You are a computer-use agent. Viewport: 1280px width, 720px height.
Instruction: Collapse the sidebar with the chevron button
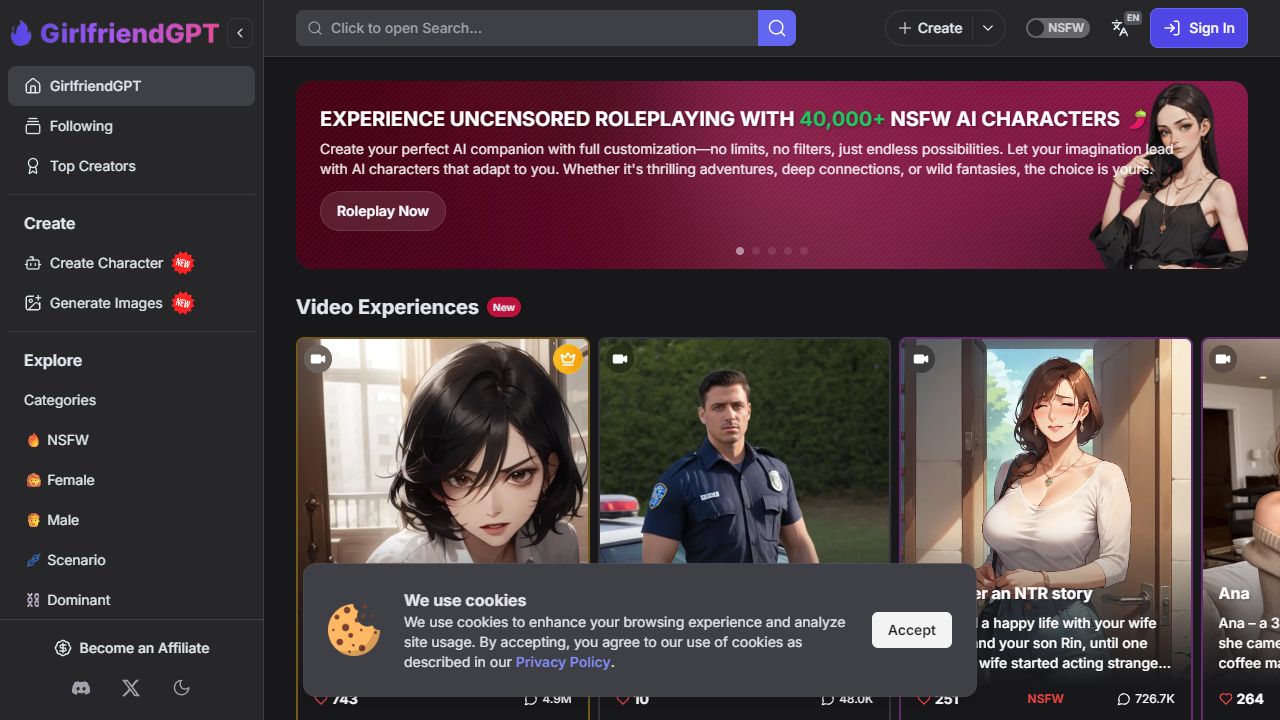tap(240, 33)
